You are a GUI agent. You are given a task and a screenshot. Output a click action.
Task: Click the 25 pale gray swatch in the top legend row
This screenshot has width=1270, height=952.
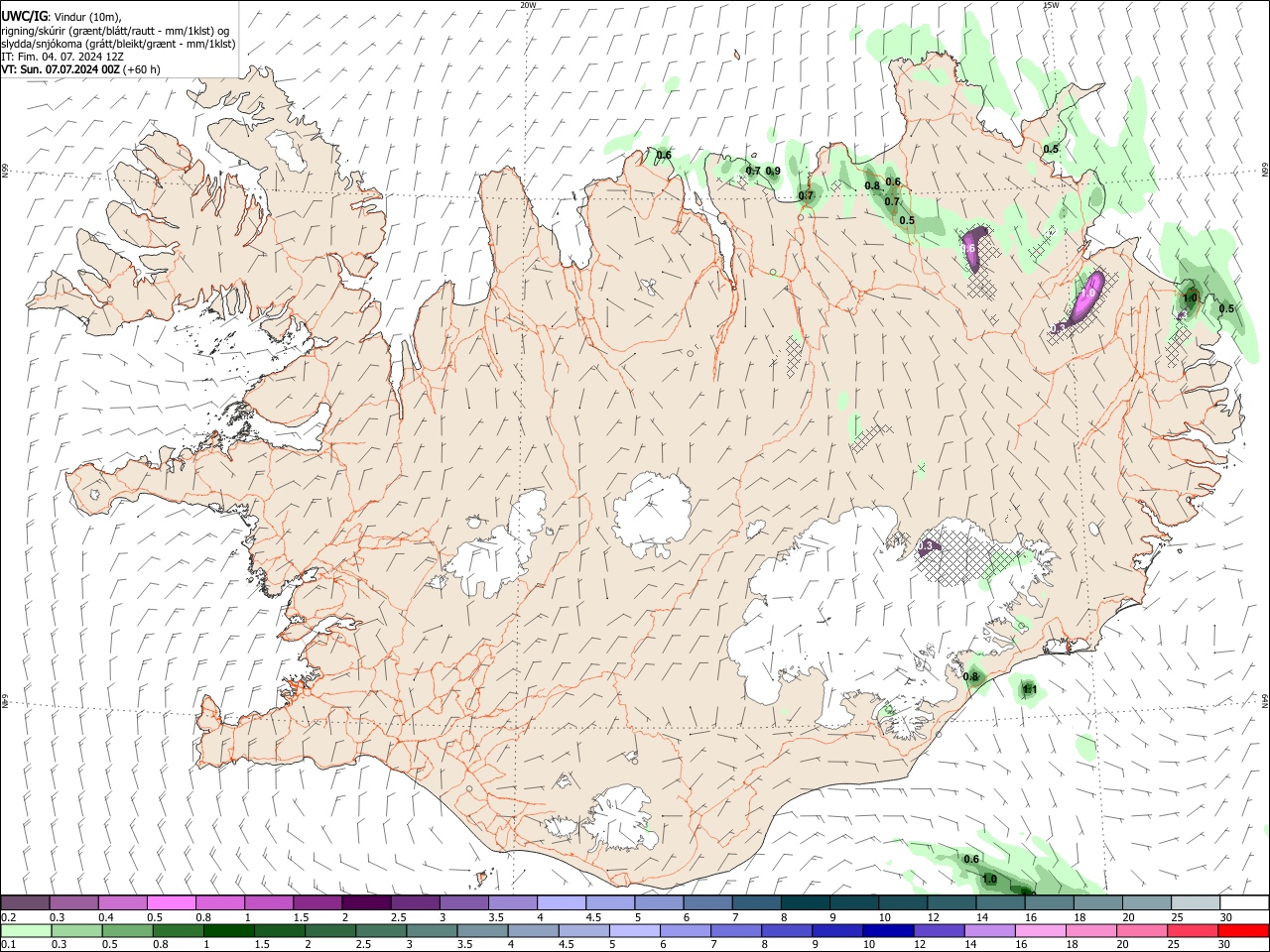point(1197,902)
